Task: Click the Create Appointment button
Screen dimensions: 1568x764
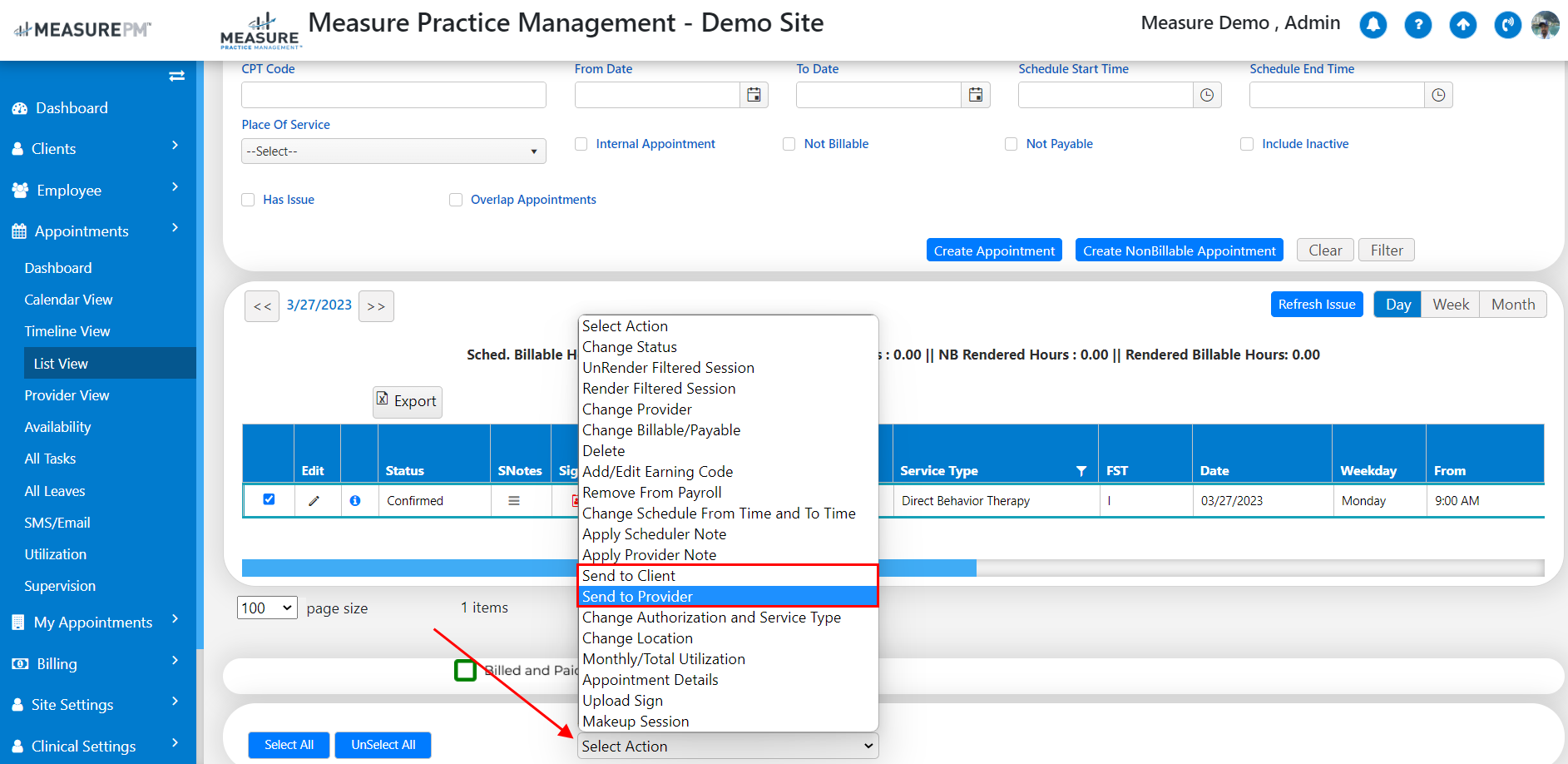Action: pyautogui.click(x=994, y=251)
